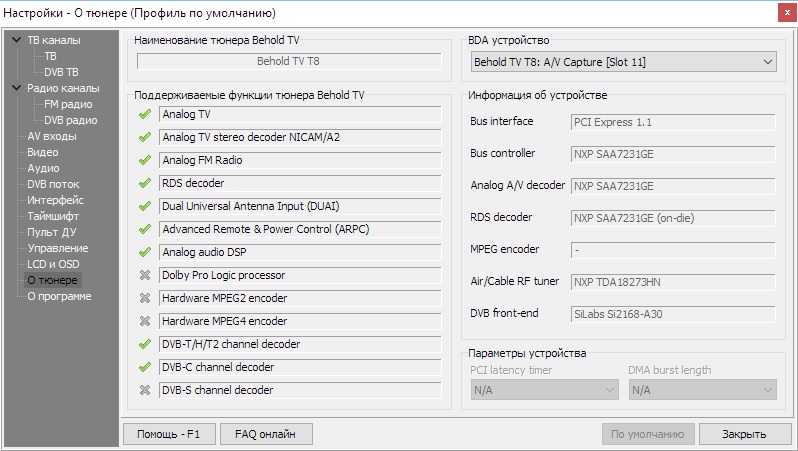Click gray cross beside Dolby Pro Logic processor

pos(145,275)
